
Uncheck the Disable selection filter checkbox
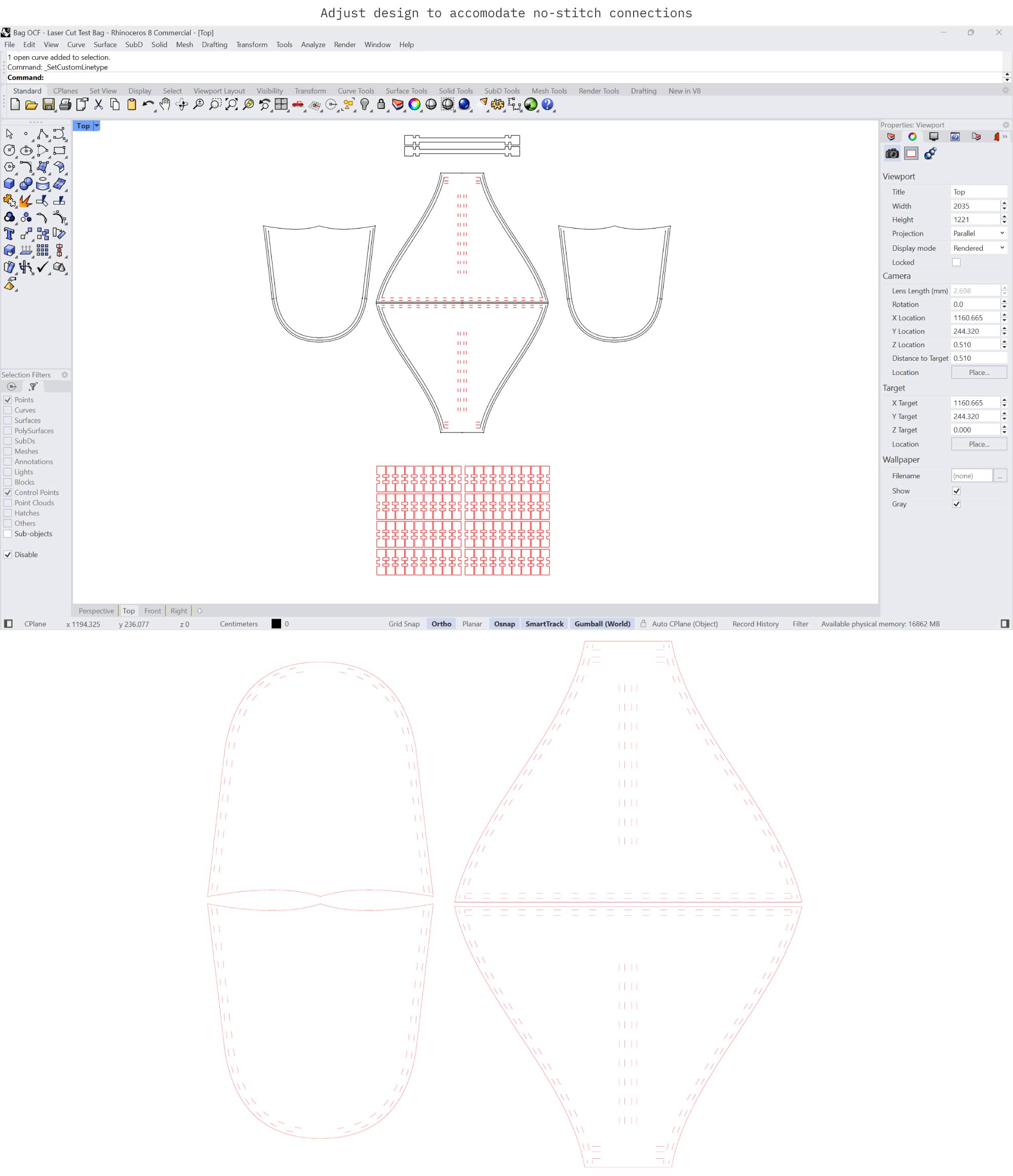click(x=8, y=554)
